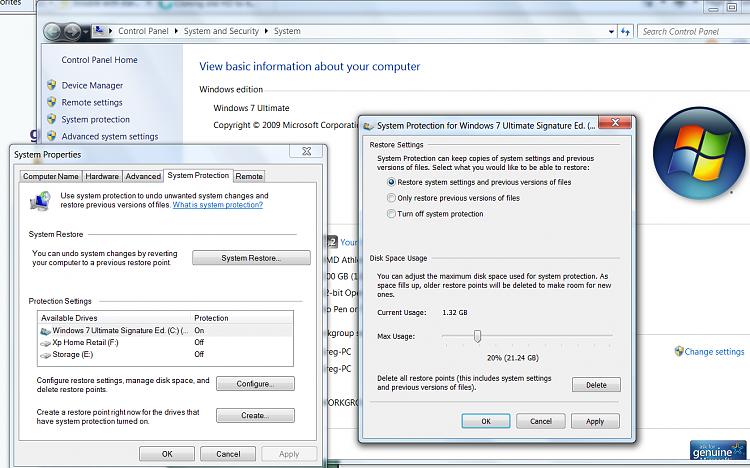Close the System Protection dialog with red X
Viewport: 750px width, 468px height.
pyautogui.click(x=615, y=123)
